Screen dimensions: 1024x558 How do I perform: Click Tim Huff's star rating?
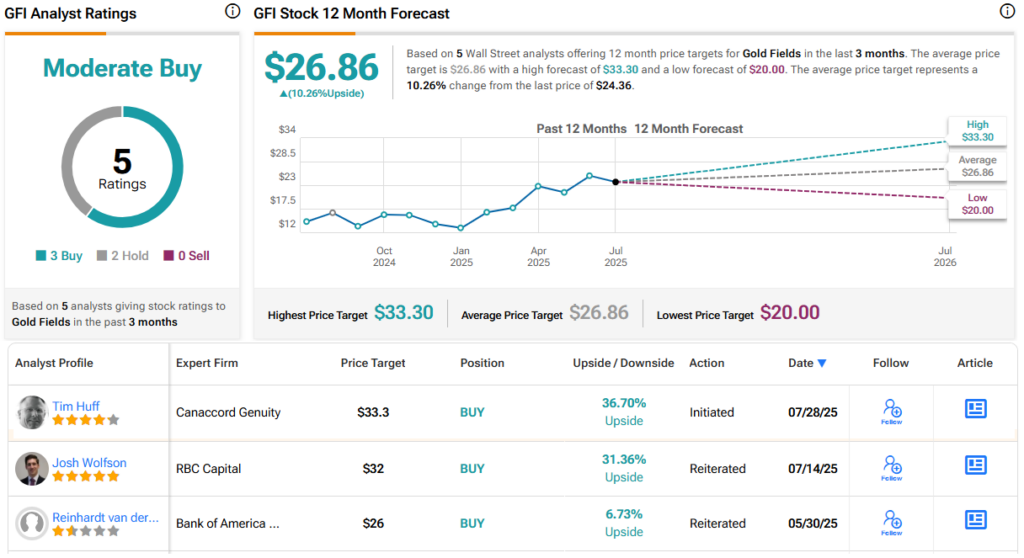pos(86,420)
